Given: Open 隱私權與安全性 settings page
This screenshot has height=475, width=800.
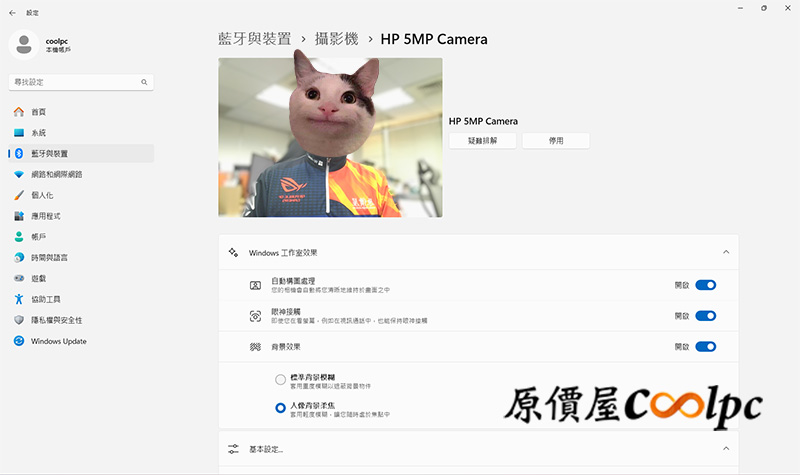Looking at the screenshot, I should [81, 320].
